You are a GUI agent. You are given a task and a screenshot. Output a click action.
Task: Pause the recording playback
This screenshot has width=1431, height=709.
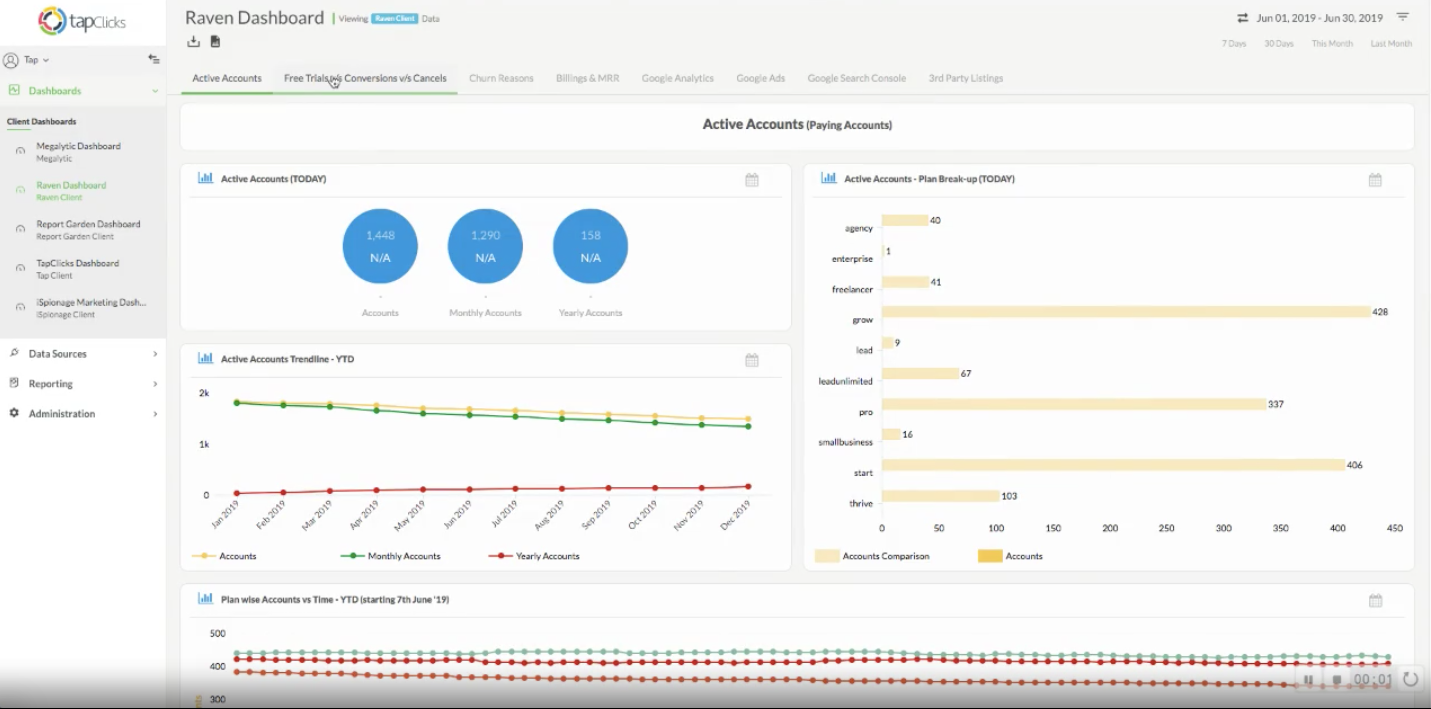coord(1308,680)
